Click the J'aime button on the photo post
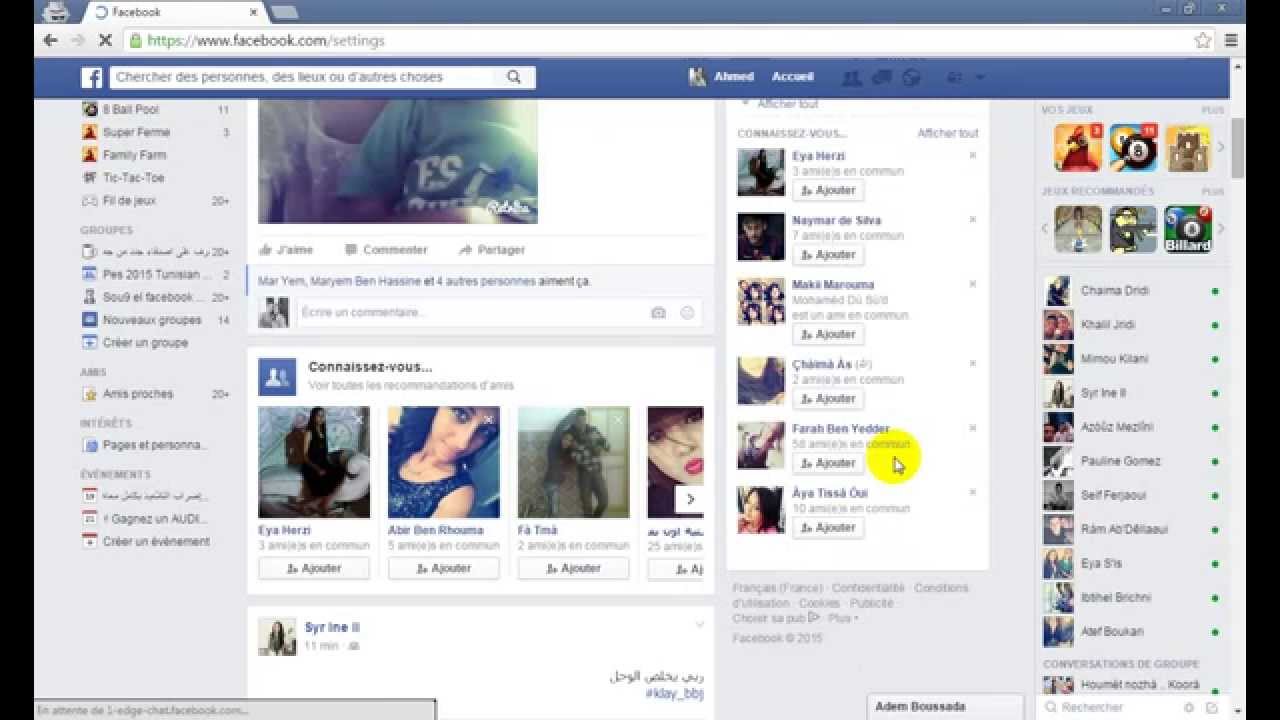 tap(287, 250)
